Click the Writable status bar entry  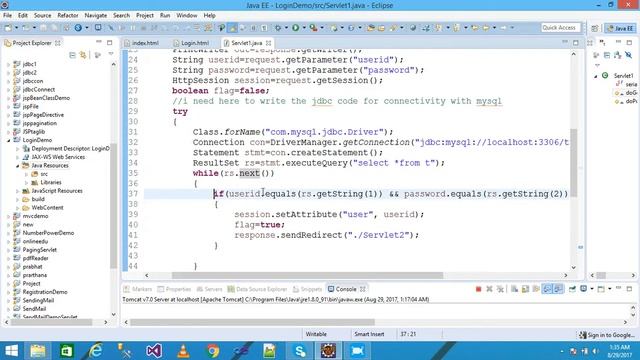(316, 334)
